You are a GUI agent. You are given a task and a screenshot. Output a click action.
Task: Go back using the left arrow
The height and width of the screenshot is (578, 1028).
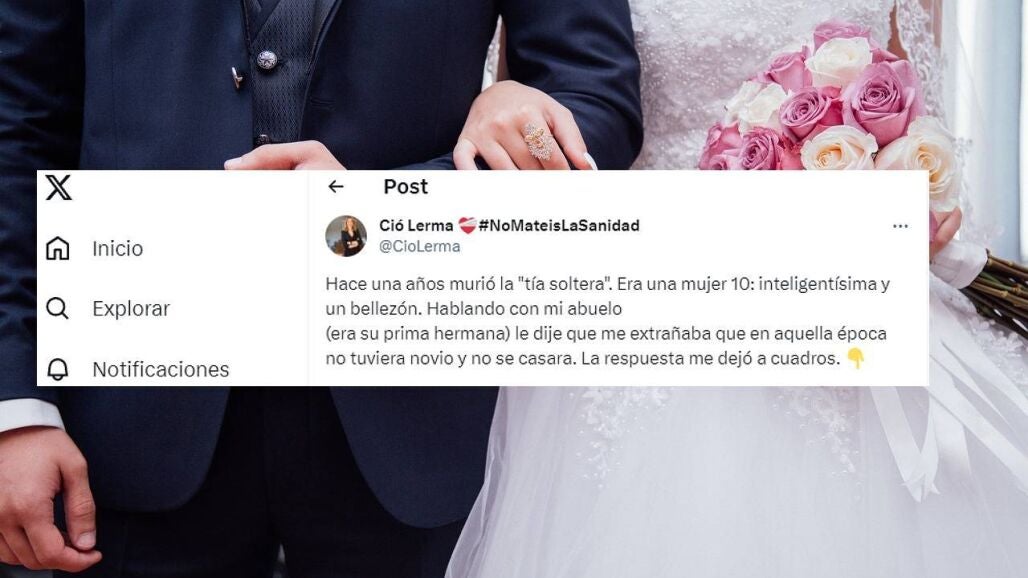pos(336,187)
